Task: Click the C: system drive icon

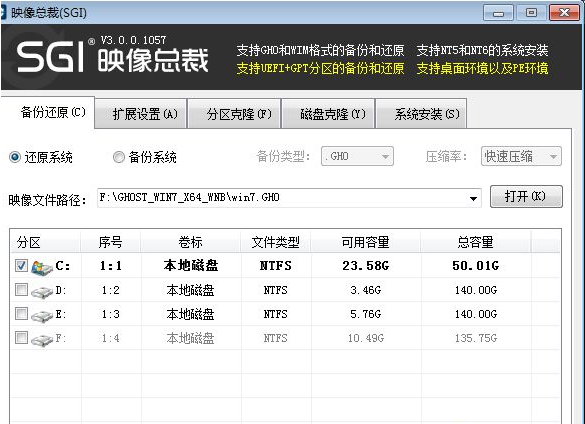Action: pyautogui.click(x=42, y=267)
